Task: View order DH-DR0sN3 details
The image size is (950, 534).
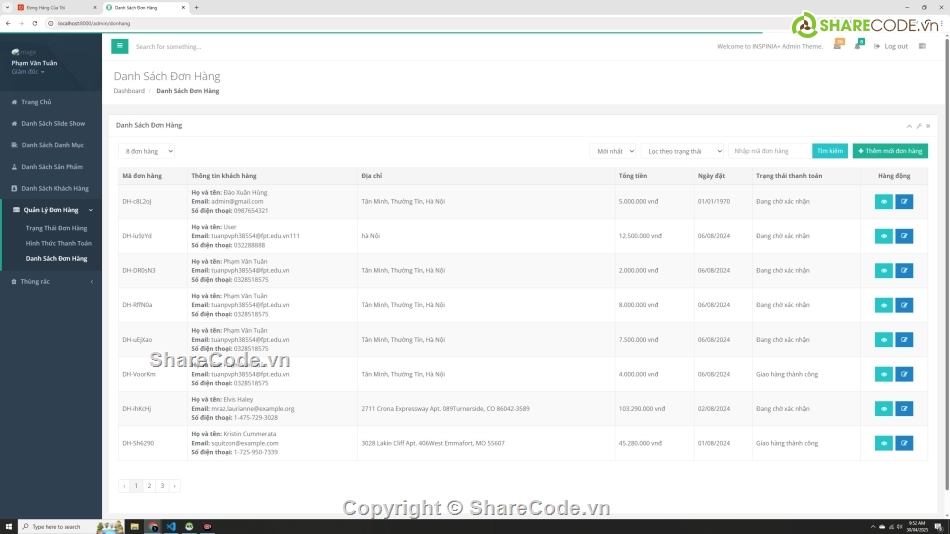Action: (883, 270)
